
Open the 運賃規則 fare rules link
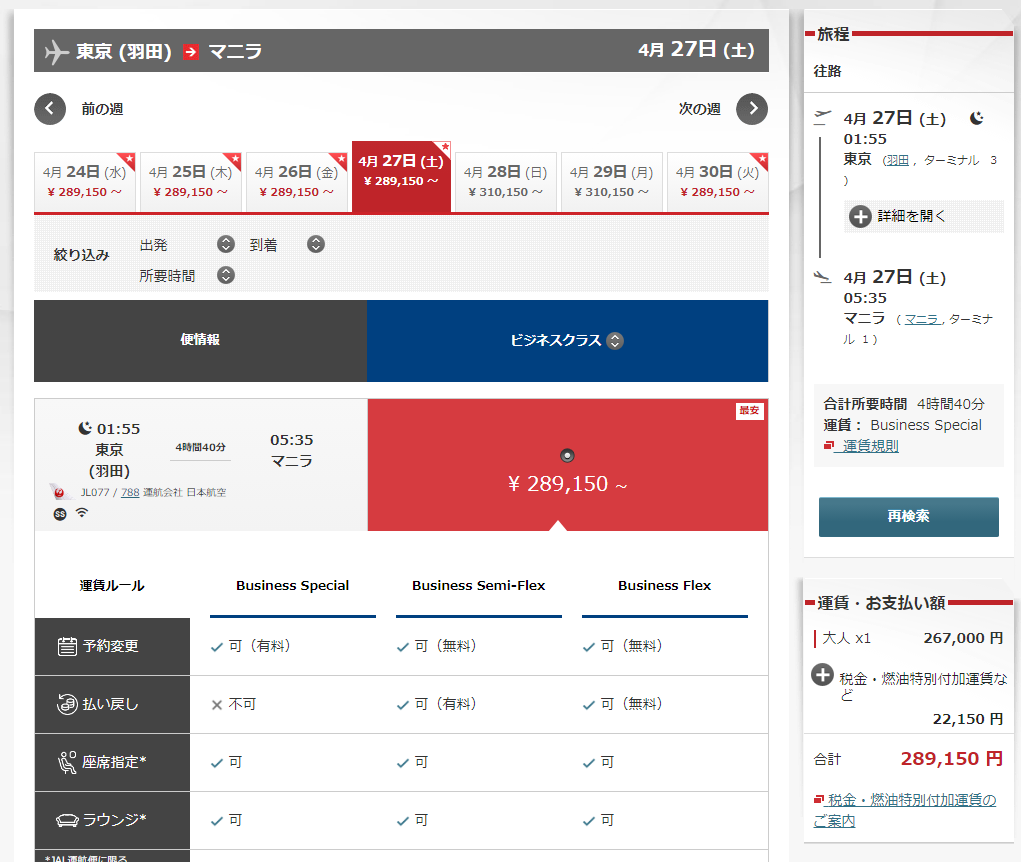(869, 446)
